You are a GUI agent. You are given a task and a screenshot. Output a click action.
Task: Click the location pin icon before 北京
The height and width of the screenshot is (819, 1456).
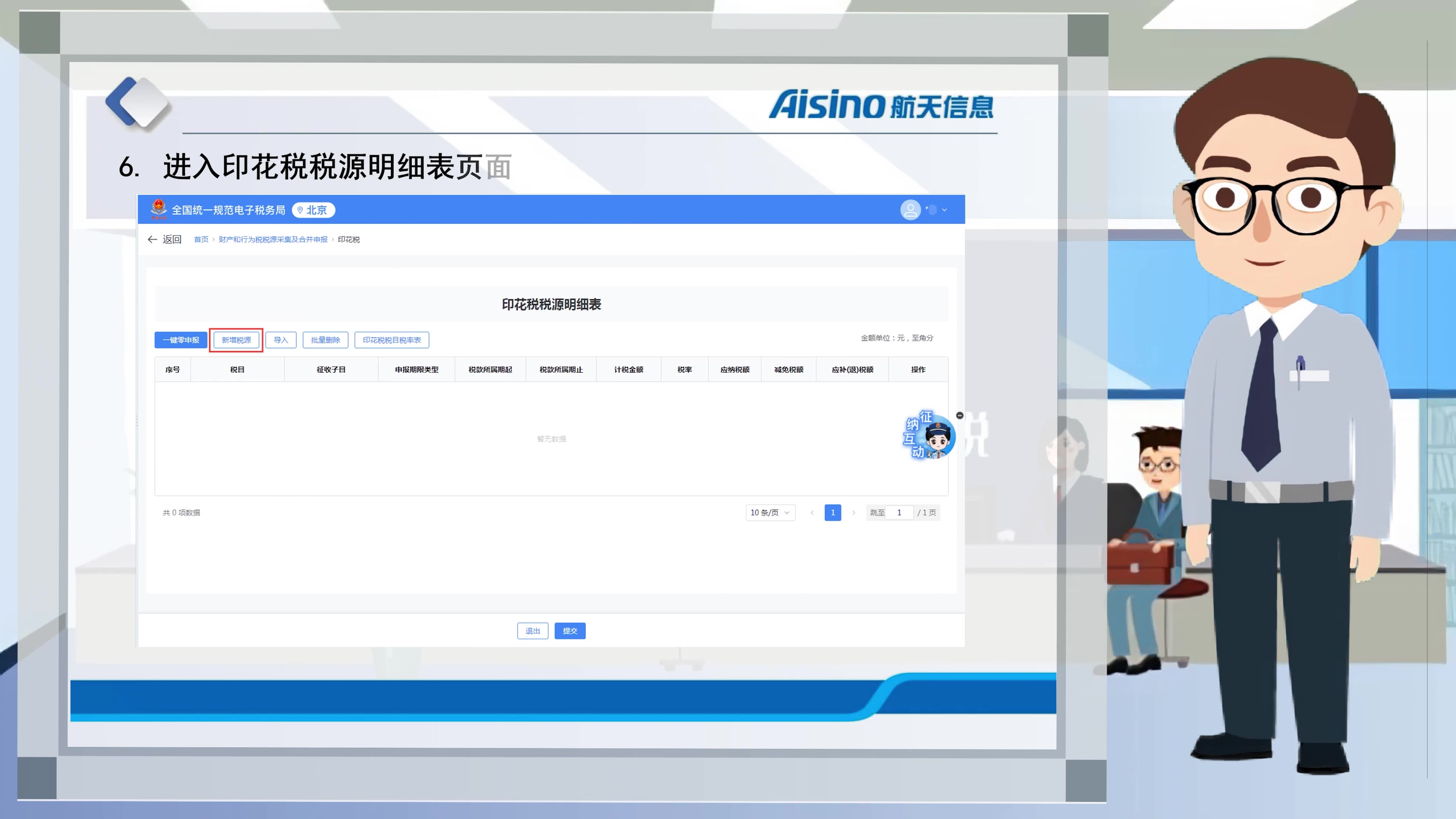pos(300,210)
